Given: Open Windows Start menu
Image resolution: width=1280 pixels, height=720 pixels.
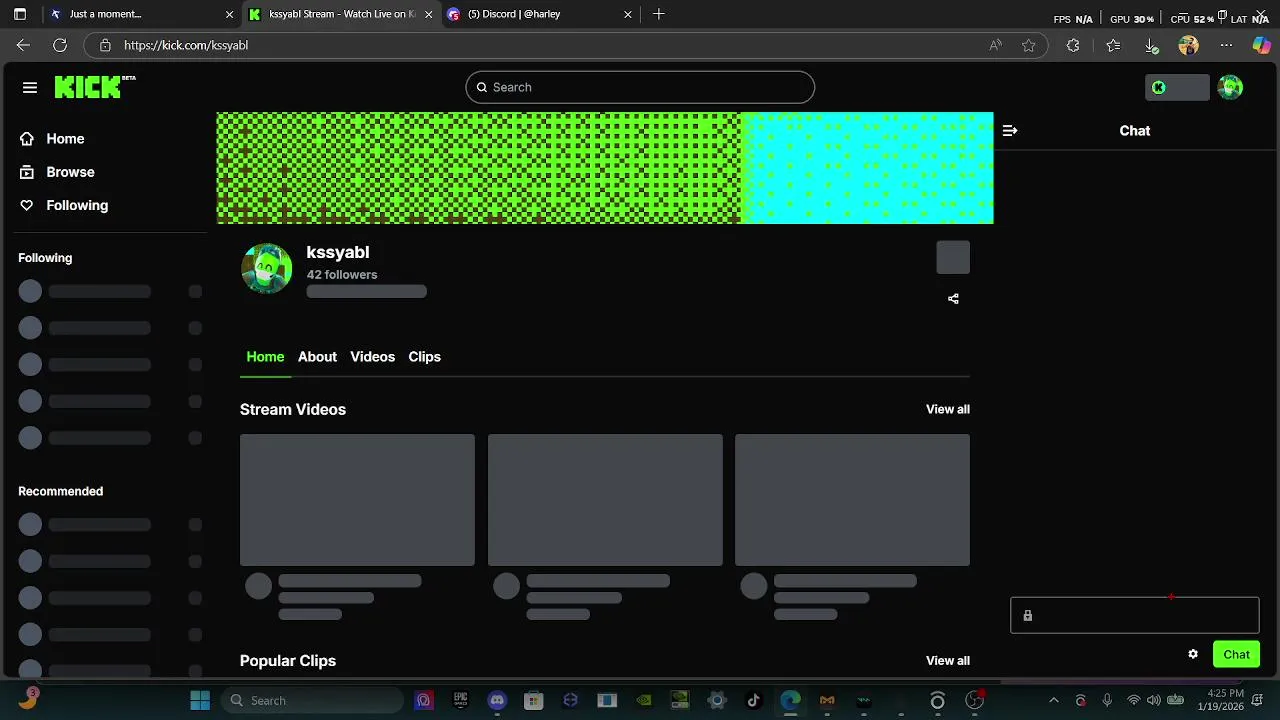Looking at the screenshot, I should coord(200,701).
